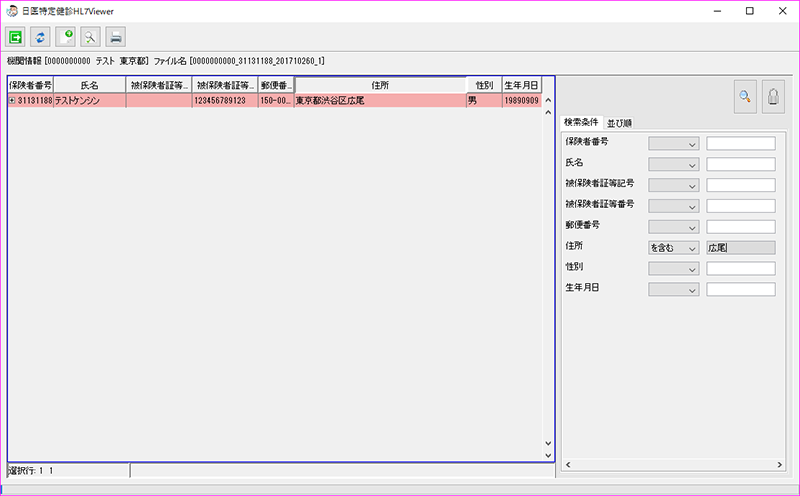Switch to the 並び順 tab
Image resolution: width=800 pixels, height=496 pixels.
tap(619, 123)
